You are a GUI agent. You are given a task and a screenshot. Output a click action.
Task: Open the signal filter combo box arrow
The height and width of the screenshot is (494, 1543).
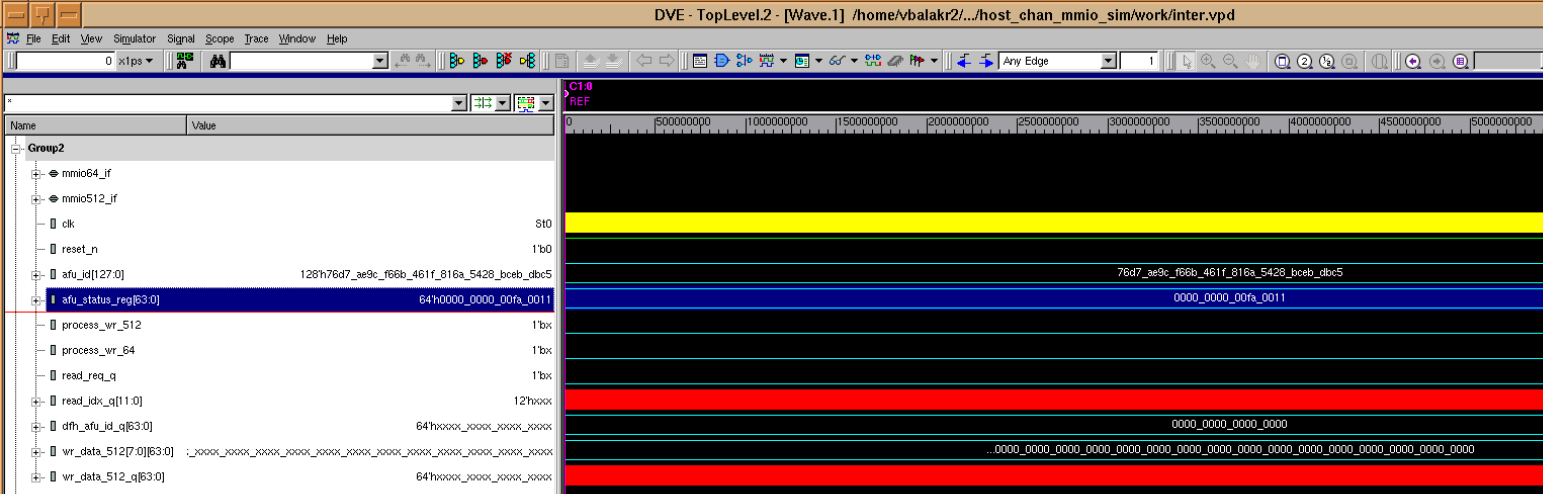click(x=459, y=103)
